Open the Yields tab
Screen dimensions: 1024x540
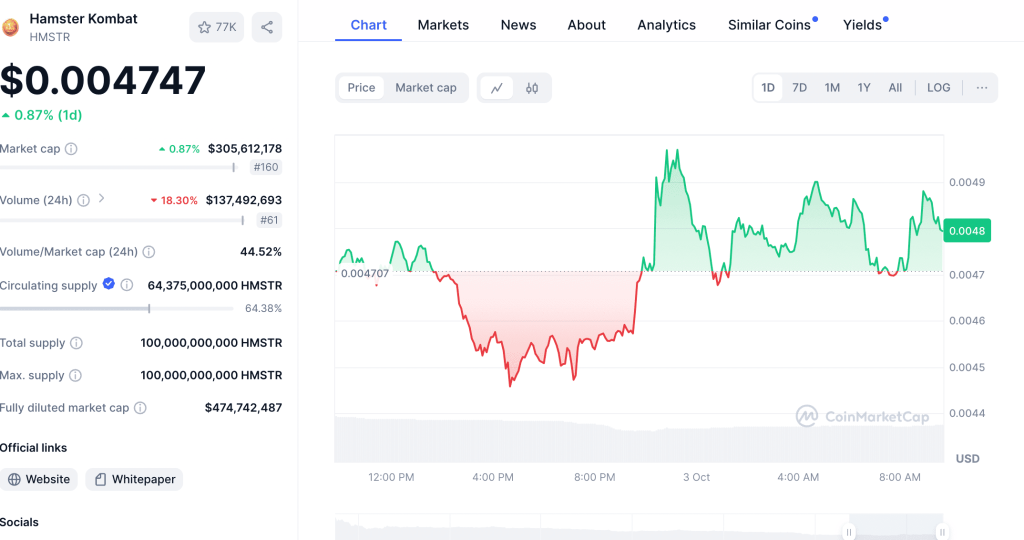click(863, 25)
